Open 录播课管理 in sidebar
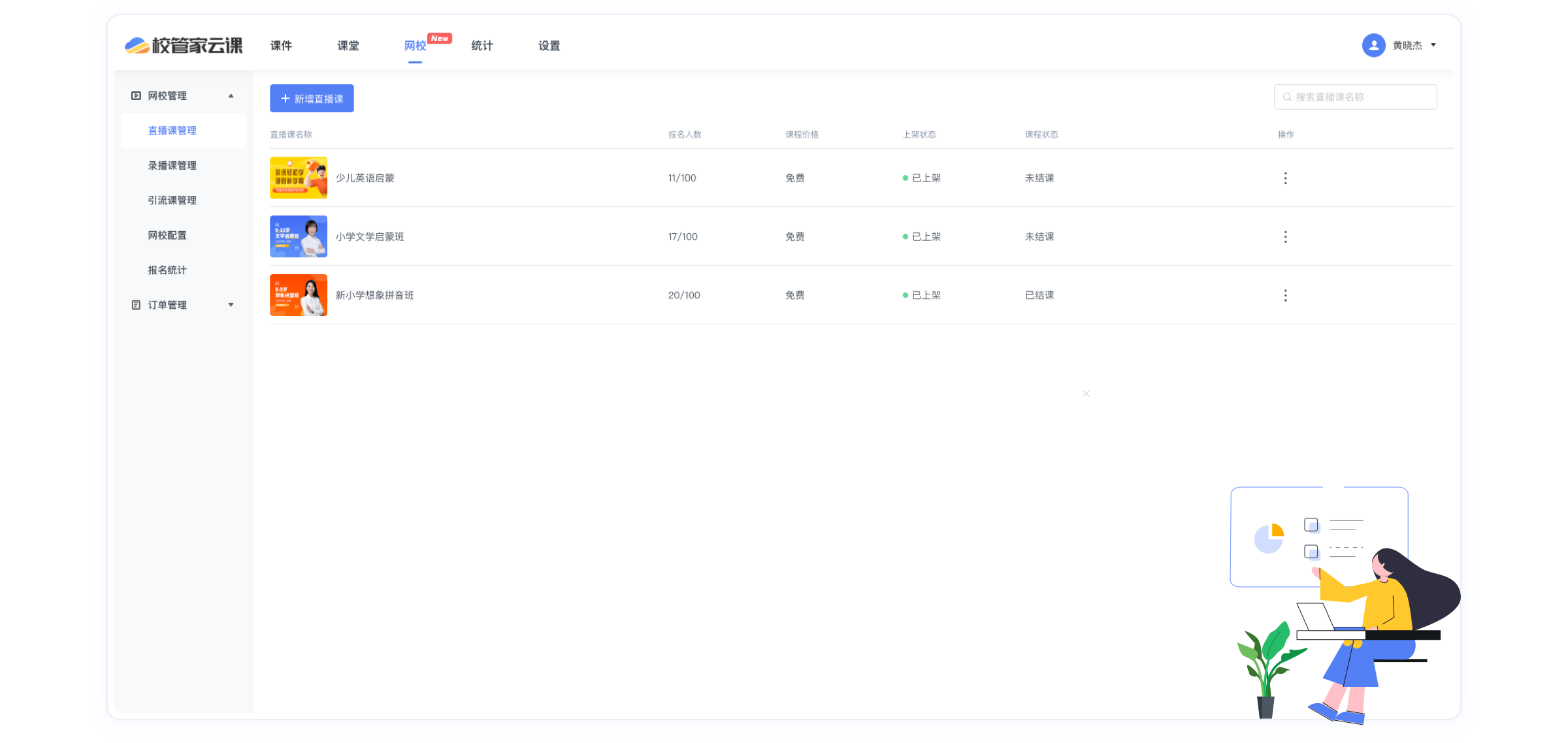The image size is (1568, 743). 172,166
